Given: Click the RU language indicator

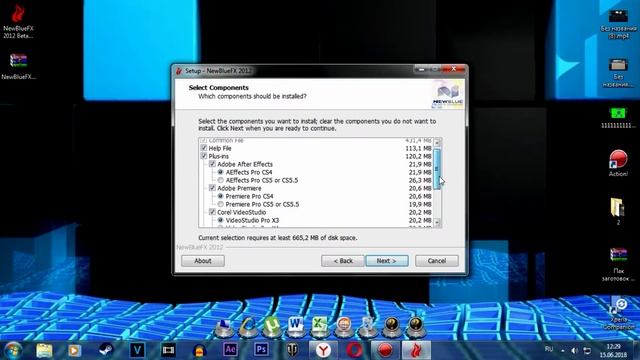Looking at the screenshot, I should tap(549, 349).
